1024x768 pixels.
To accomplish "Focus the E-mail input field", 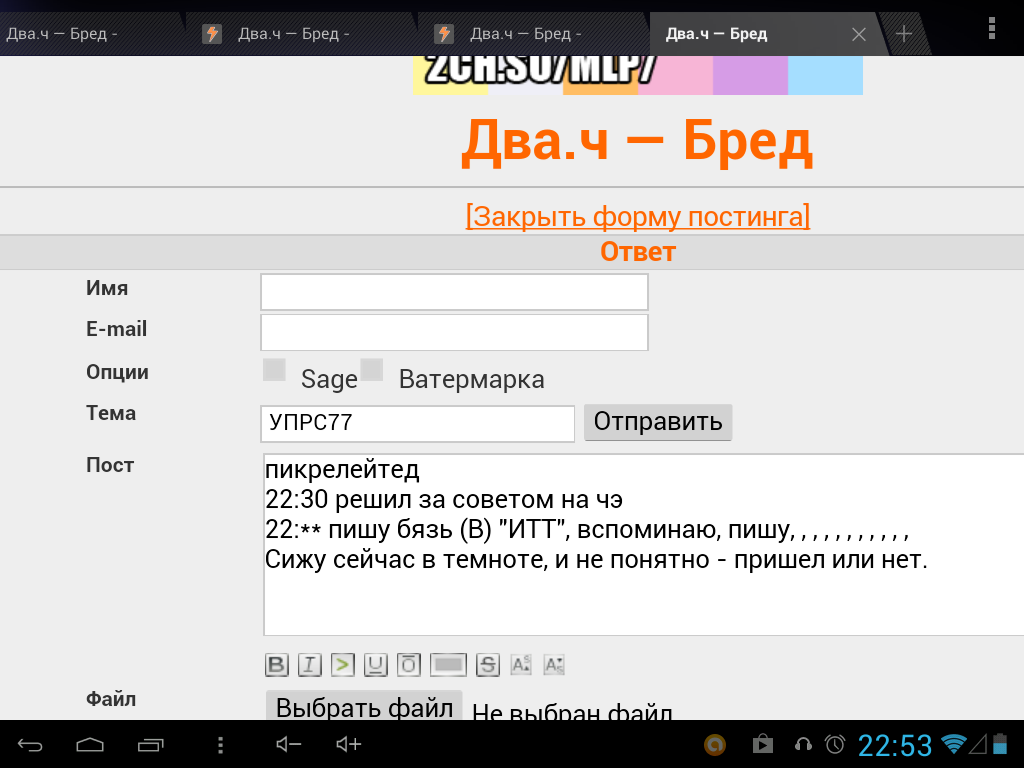I will (x=455, y=332).
